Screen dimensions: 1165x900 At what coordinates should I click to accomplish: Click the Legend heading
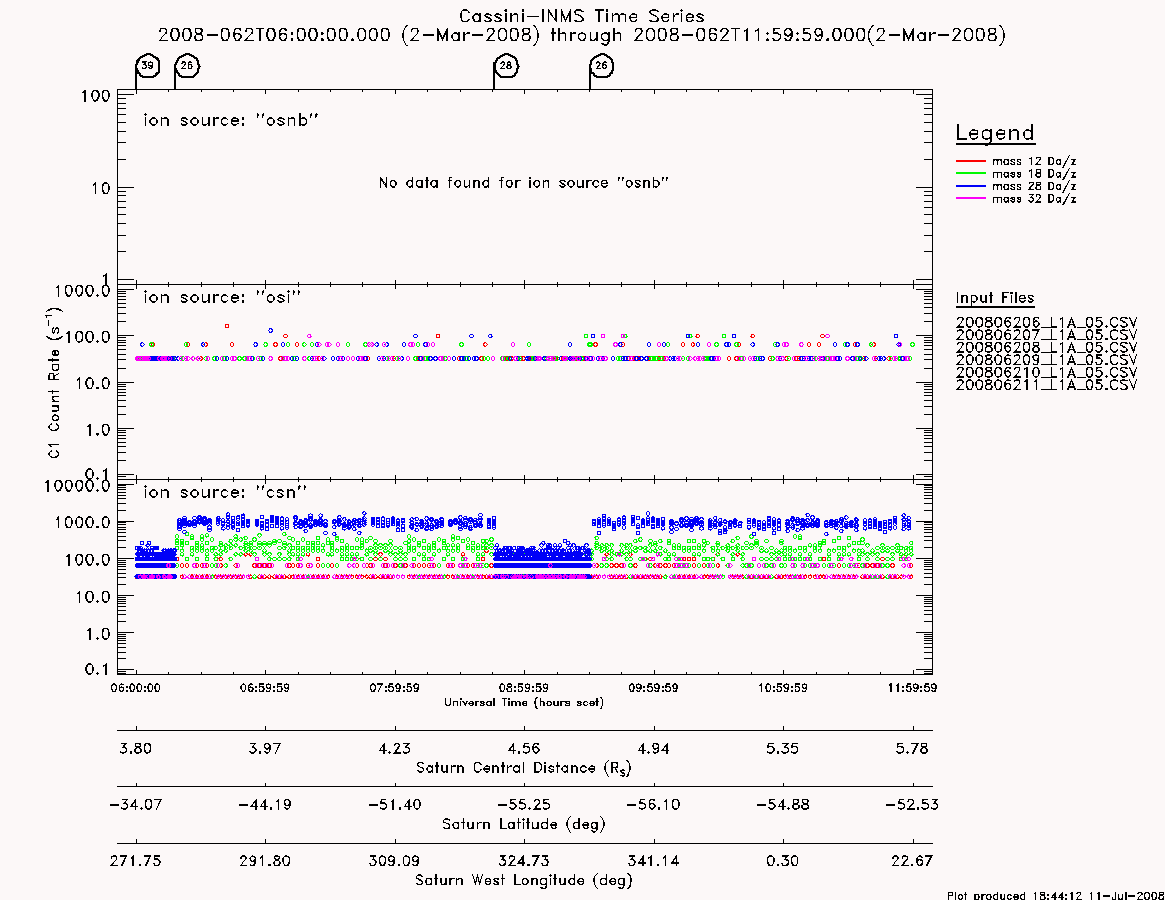pos(995,133)
